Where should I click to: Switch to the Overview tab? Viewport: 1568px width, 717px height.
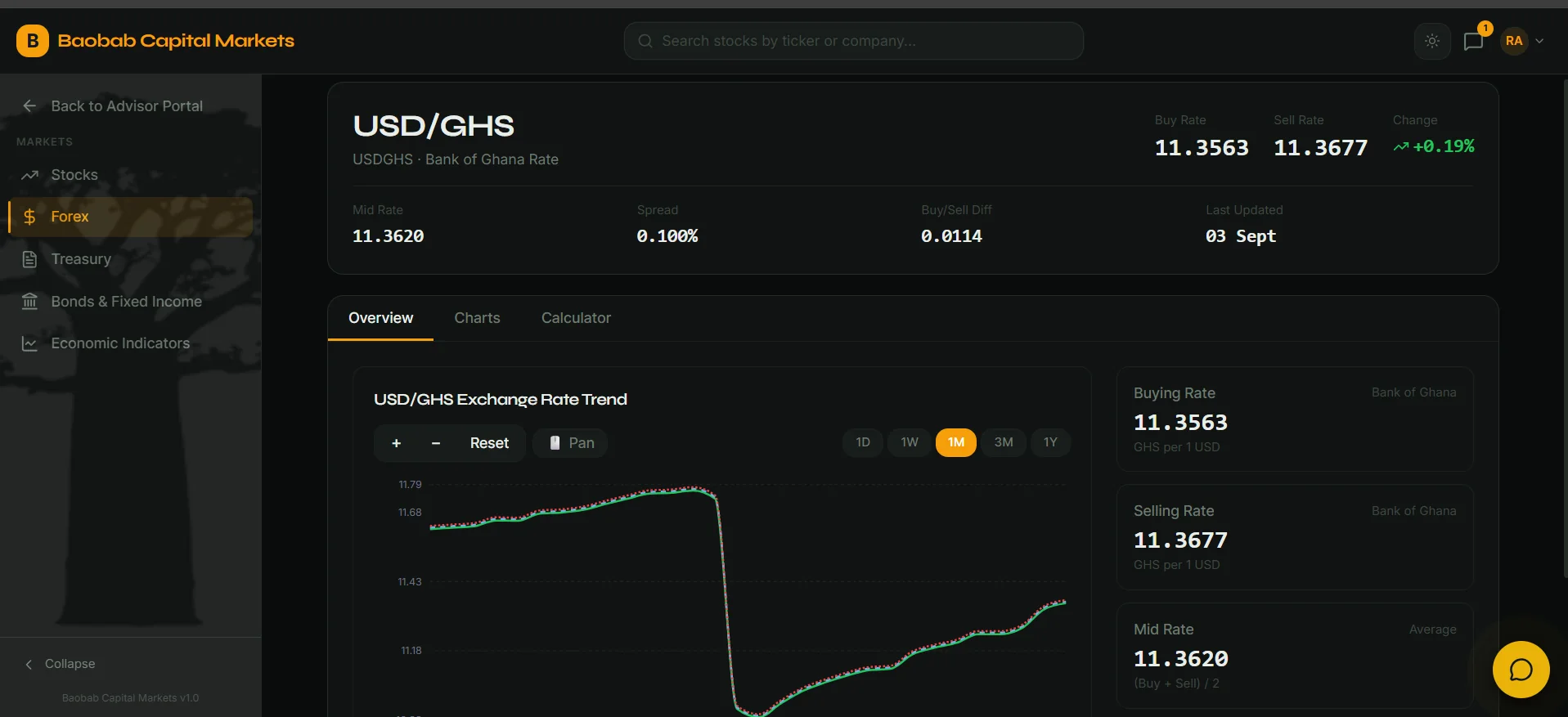(x=381, y=318)
